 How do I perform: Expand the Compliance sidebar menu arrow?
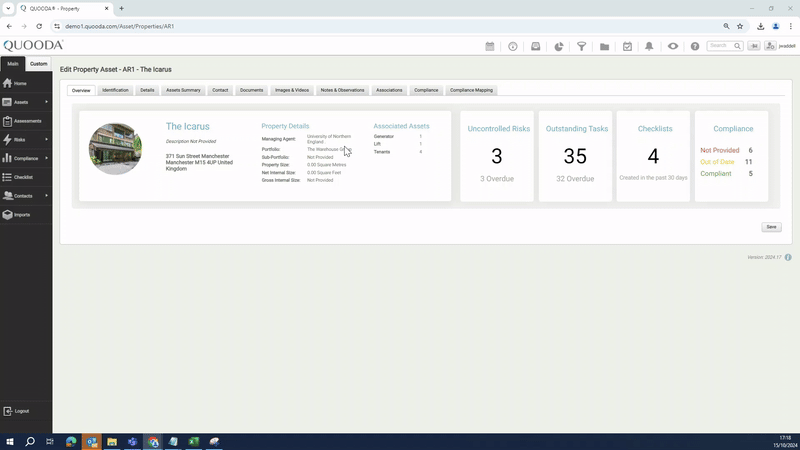click(x=46, y=158)
